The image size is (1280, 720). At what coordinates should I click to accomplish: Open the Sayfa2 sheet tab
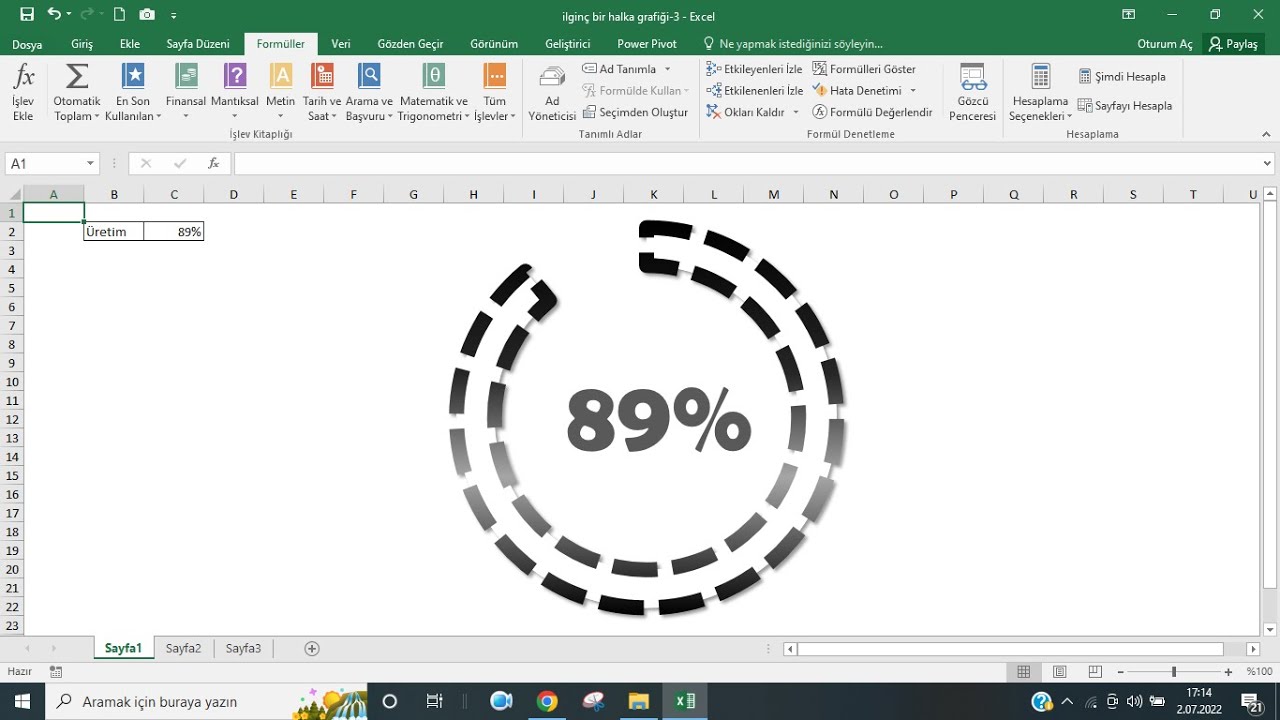[x=183, y=648]
